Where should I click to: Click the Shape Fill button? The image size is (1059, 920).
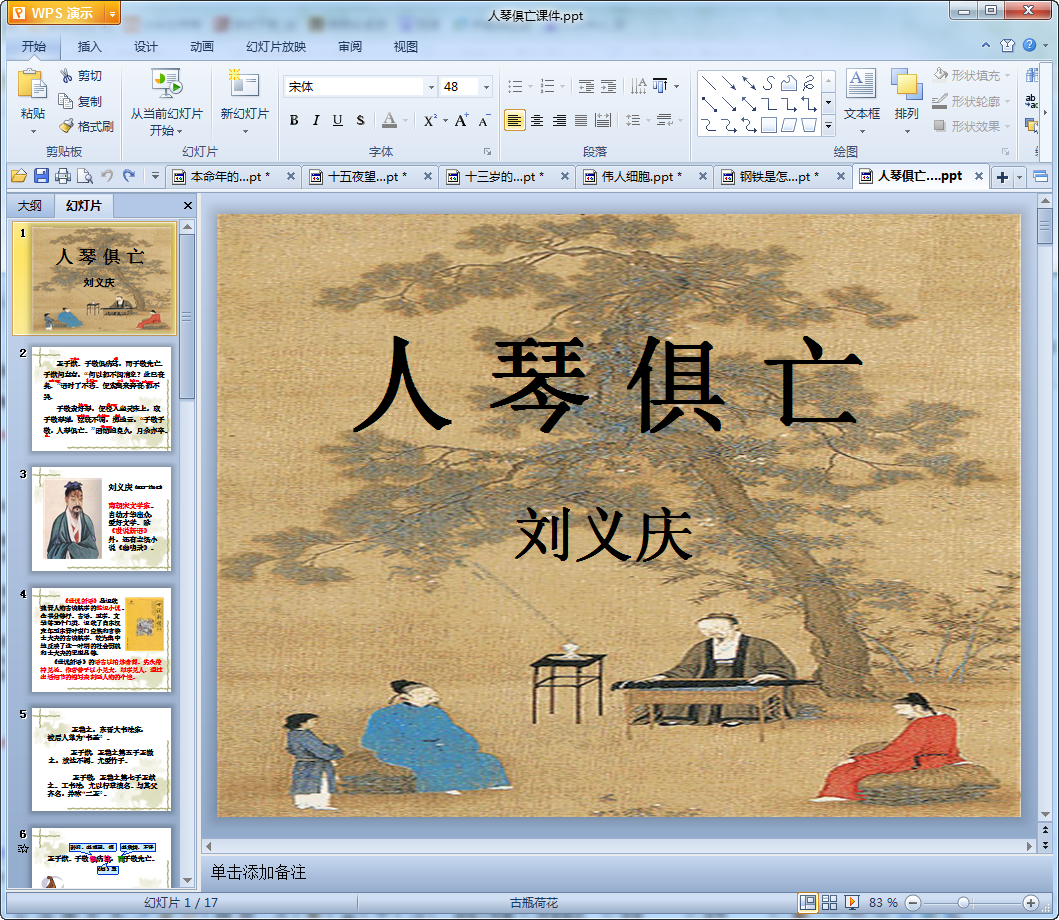(x=972, y=75)
